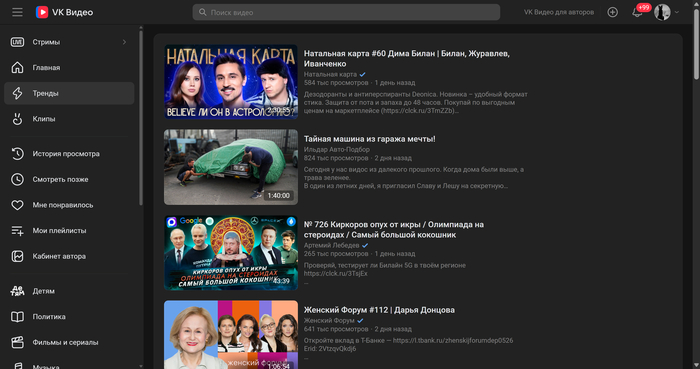Click the Стримы live icon
Viewport: 700px width, 369px height.
click(x=17, y=42)
